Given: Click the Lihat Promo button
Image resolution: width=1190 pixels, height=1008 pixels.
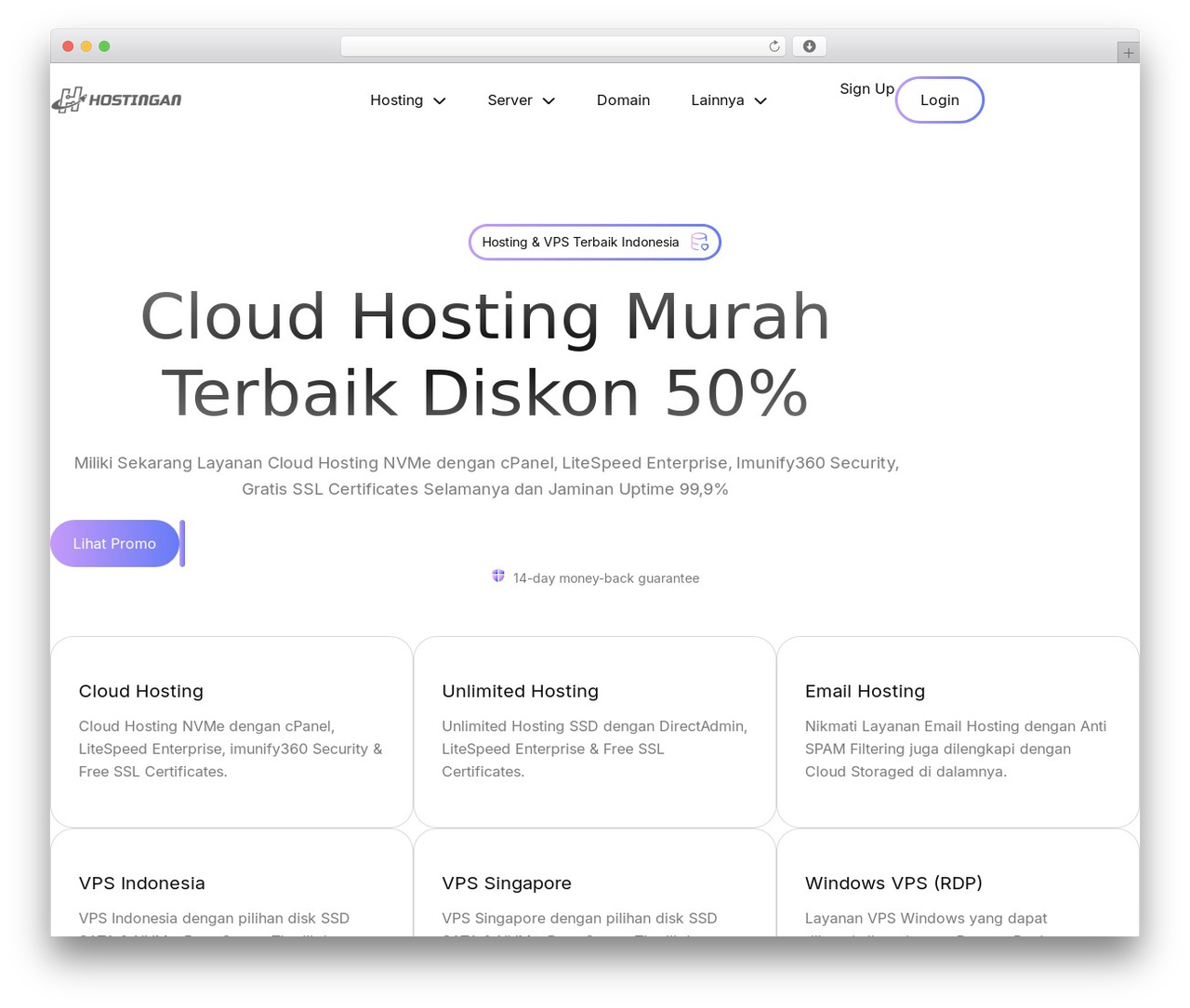Looking at the screenshot, I should pyautogui.click(x=114, y=543).
